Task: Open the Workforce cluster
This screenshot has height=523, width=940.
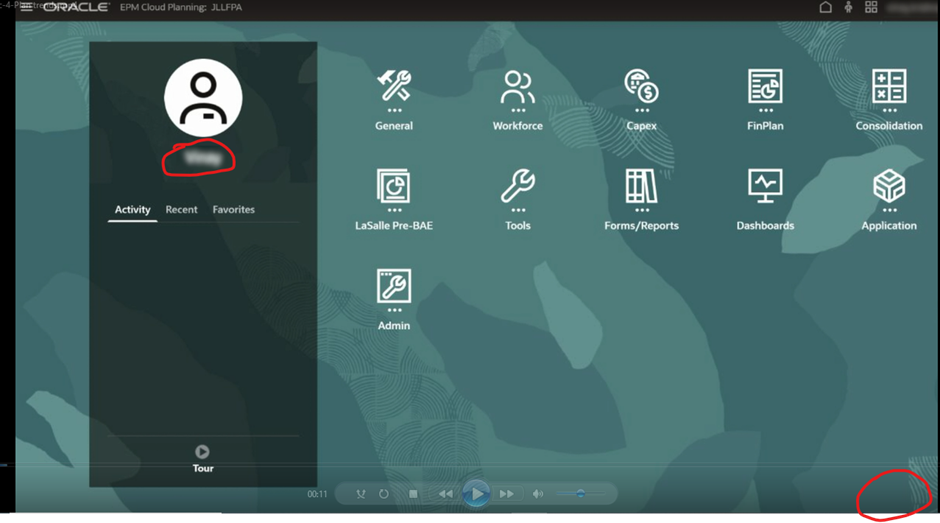Action: (x=517, y=101)
